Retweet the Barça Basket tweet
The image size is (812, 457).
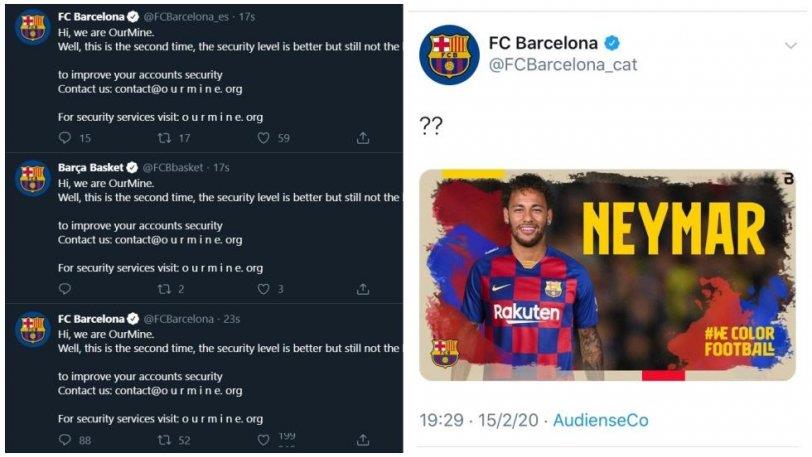(x=164, y=289)
